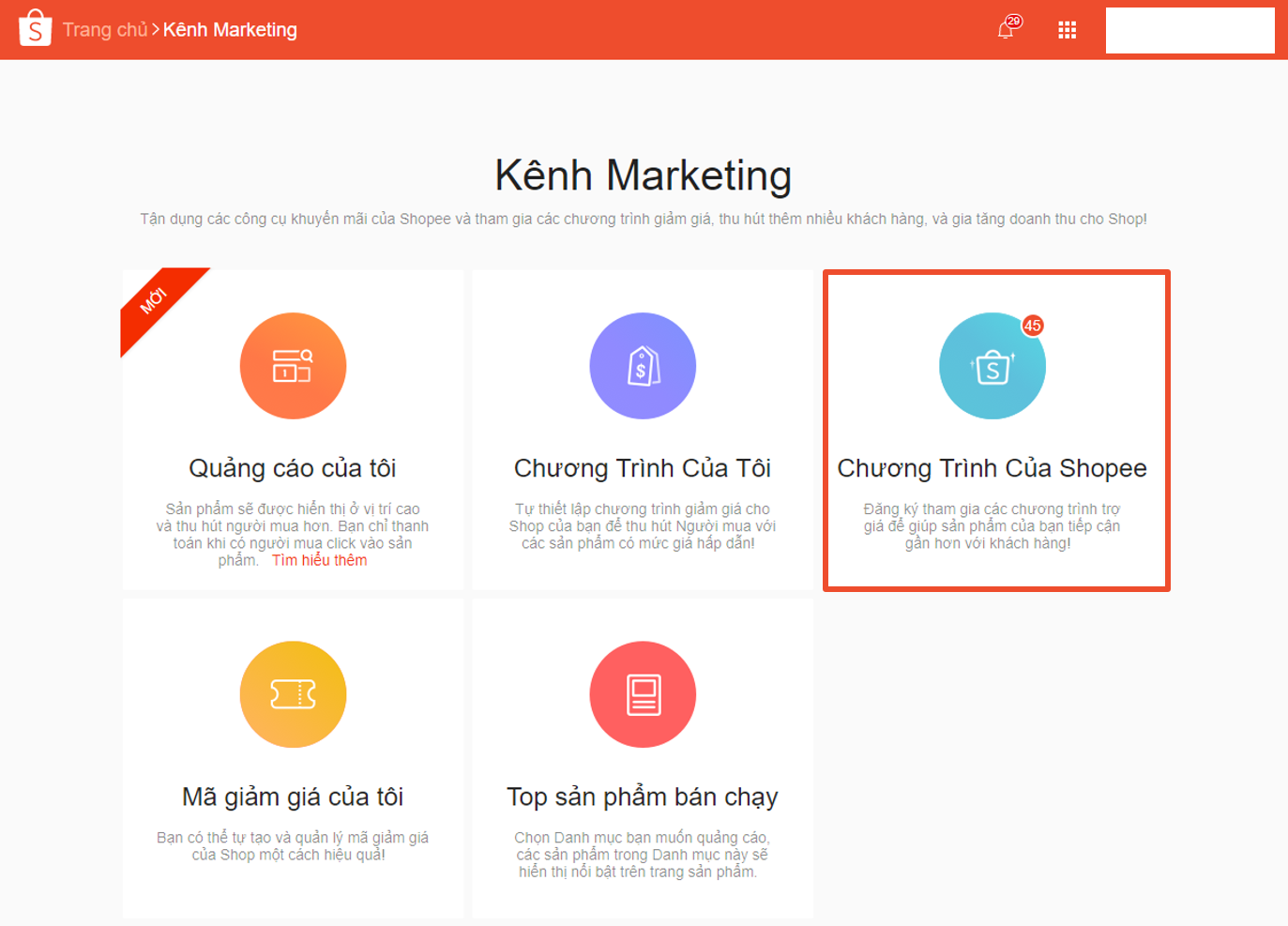Click the description starting 'Tận dụng các công cụ'

(644, 219)
